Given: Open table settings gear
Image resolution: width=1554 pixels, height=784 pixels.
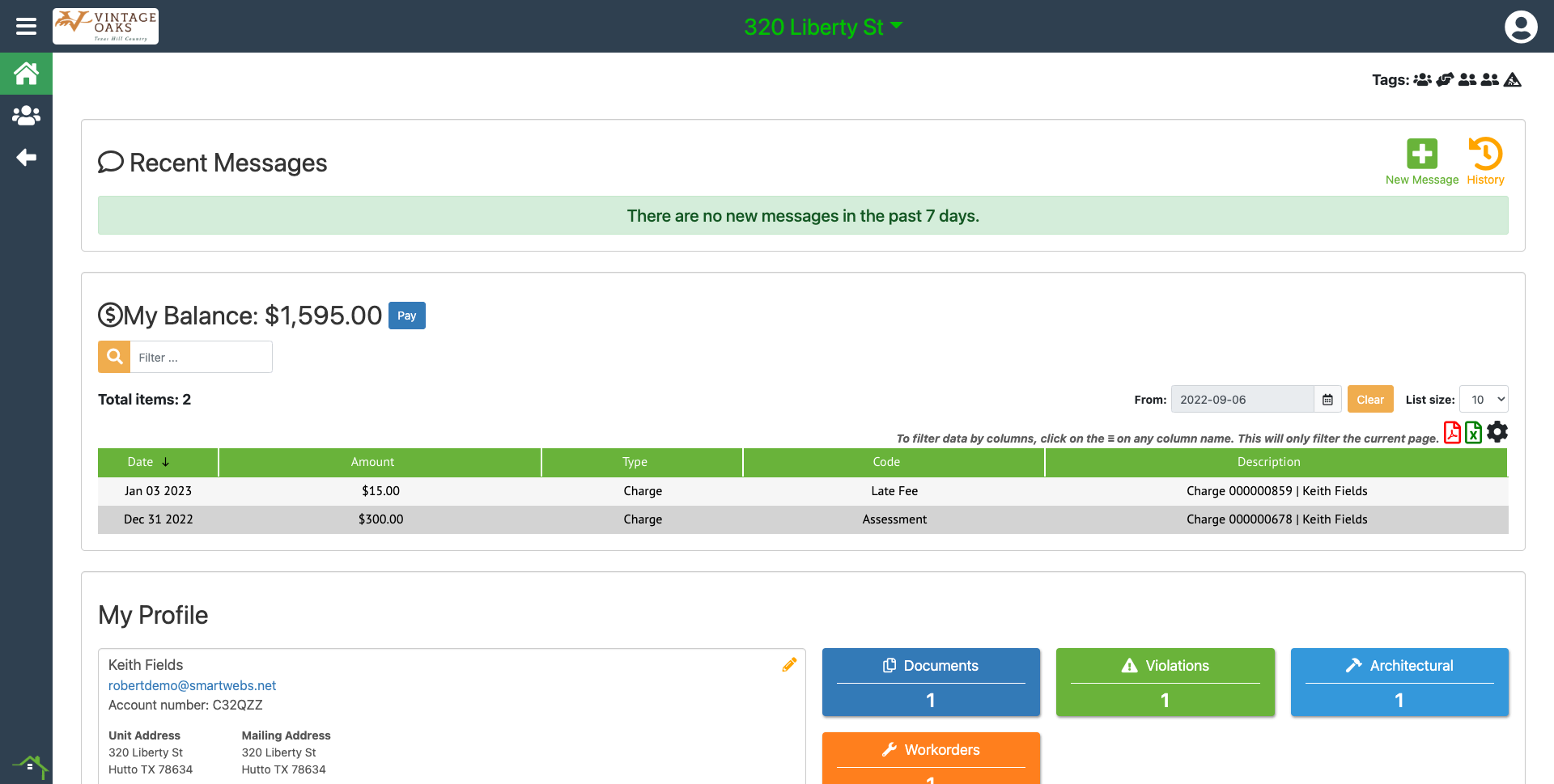Looking at the screenshot, I should 1497,432.
